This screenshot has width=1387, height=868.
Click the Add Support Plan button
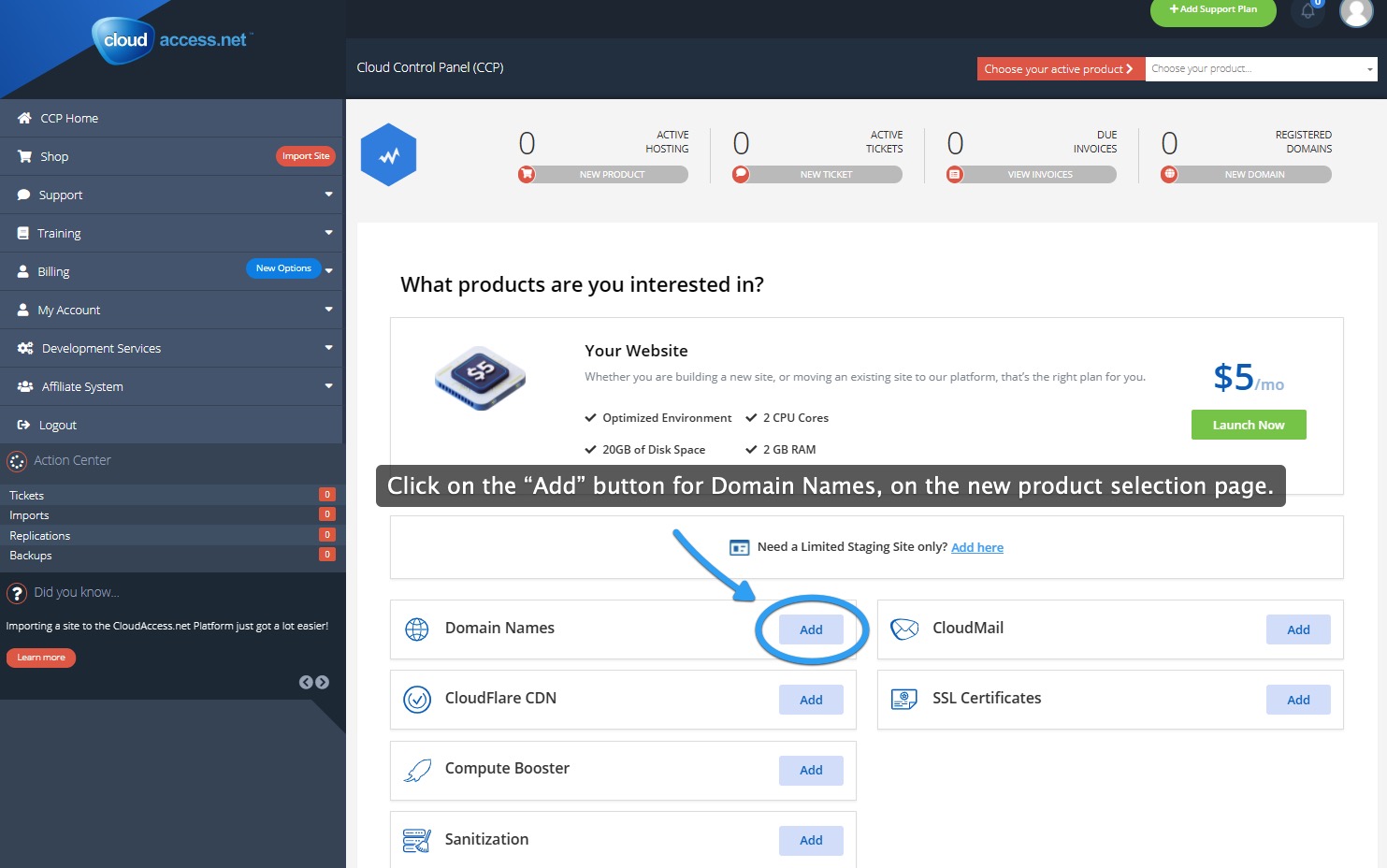pos(1213,10)
